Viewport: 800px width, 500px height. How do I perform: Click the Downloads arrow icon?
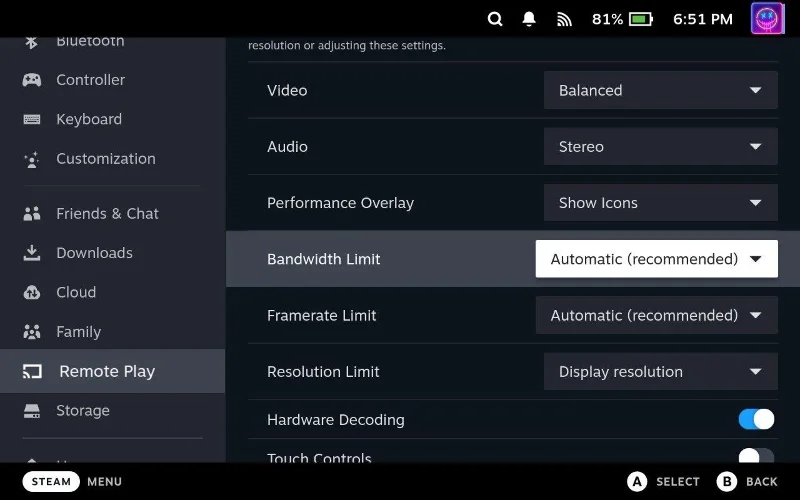tap(32, 253)
